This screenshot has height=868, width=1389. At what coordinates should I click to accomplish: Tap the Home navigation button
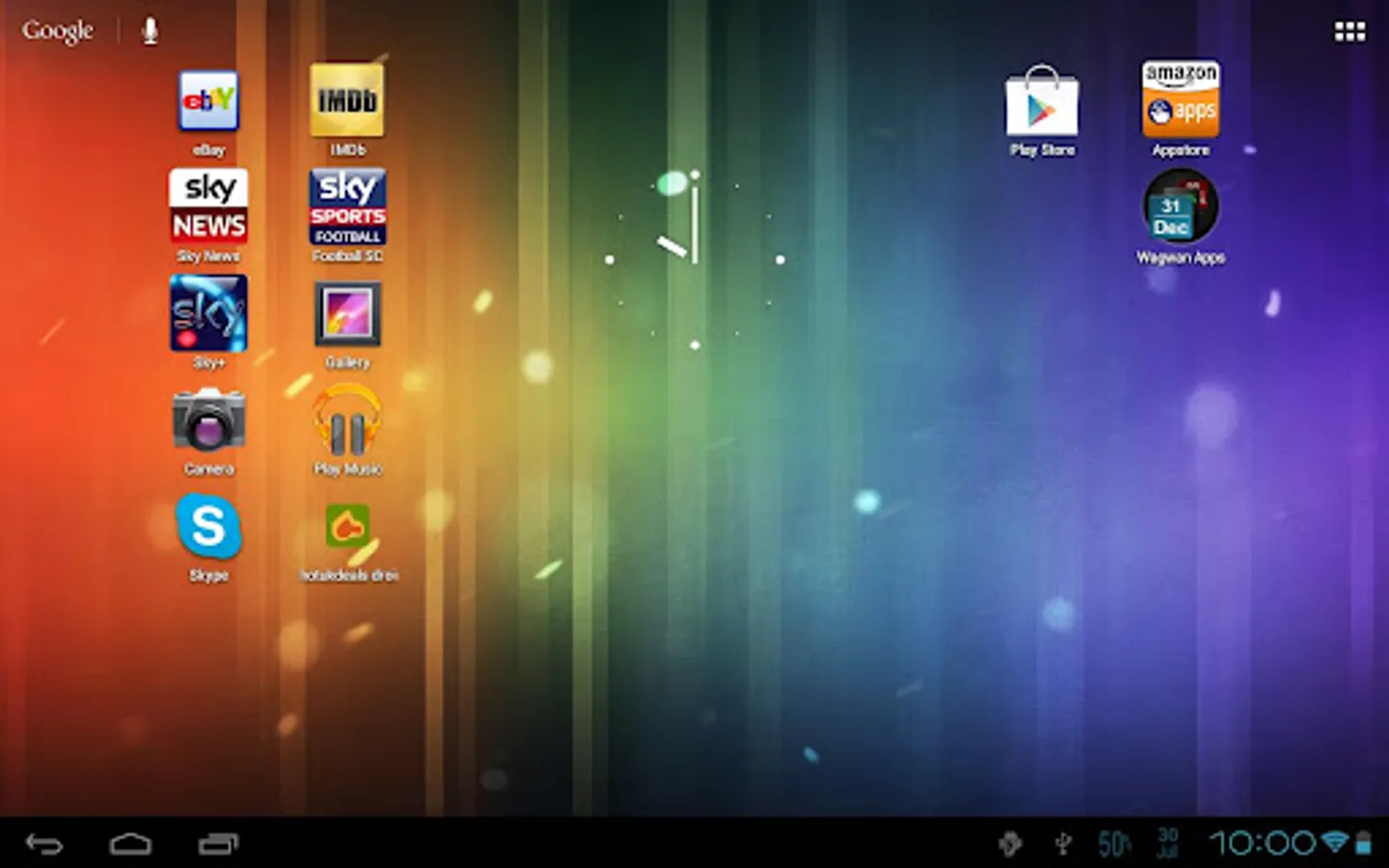pyautogui.click(x=130, y=844)
